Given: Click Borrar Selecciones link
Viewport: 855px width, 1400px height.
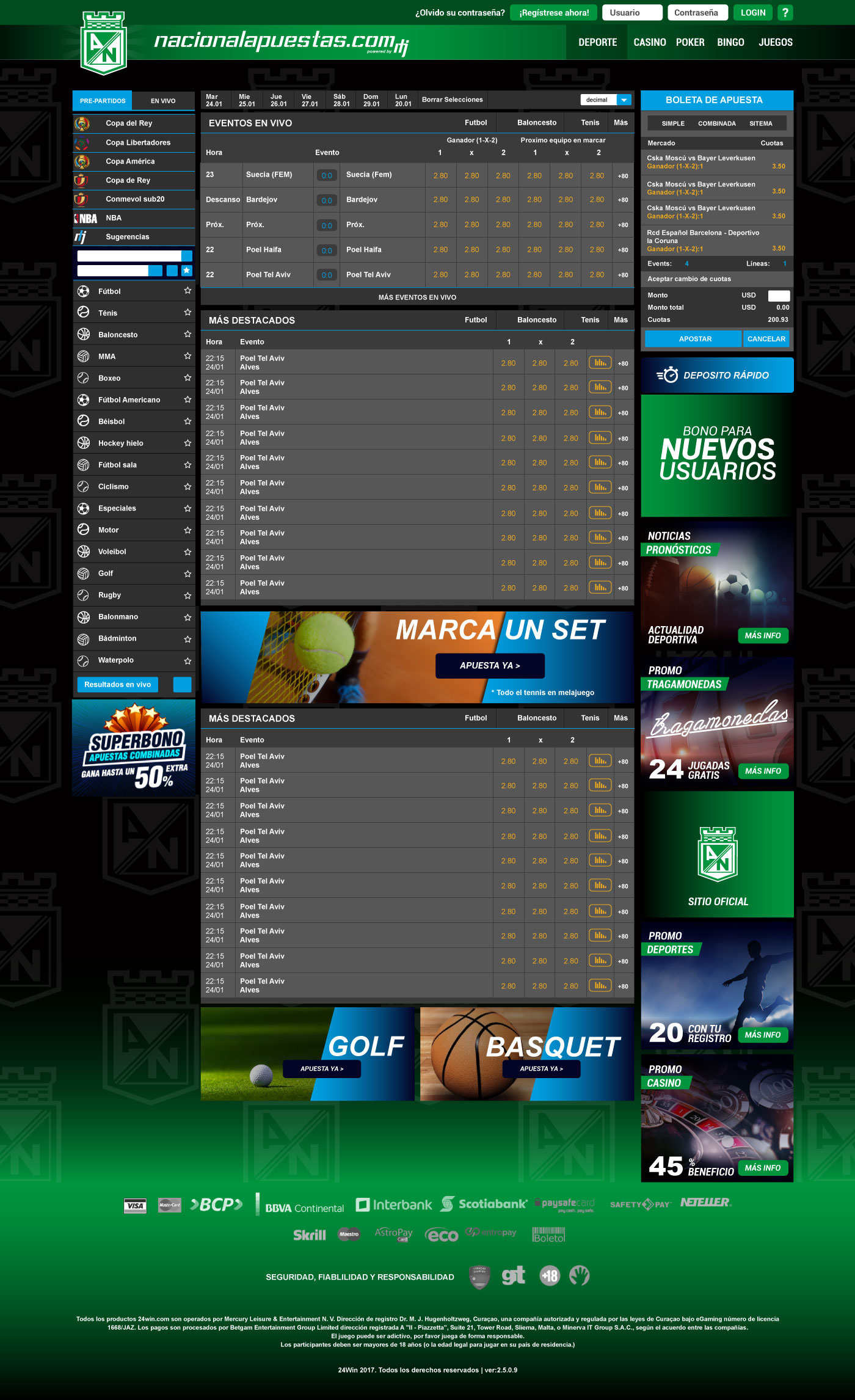Looking at the screenshot, I should coord(453,100).
